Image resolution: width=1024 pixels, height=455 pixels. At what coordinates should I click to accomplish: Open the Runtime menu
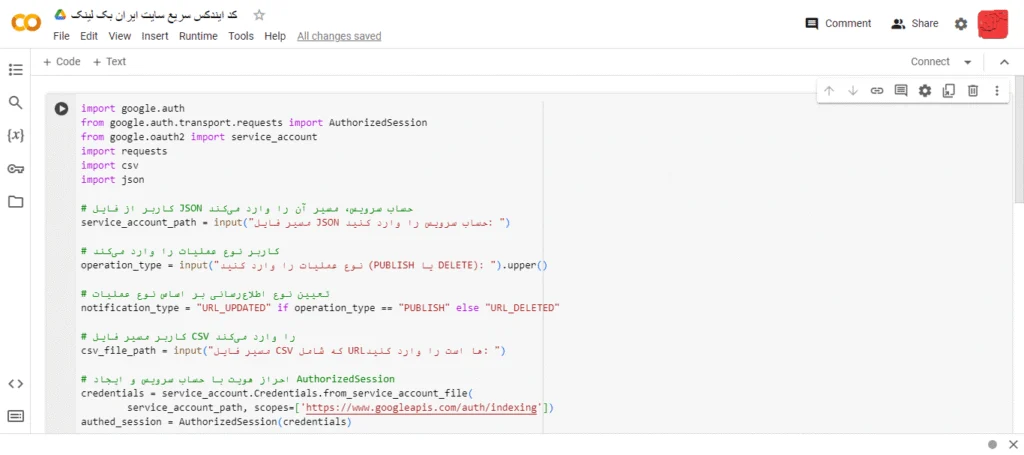click(199, 37)
